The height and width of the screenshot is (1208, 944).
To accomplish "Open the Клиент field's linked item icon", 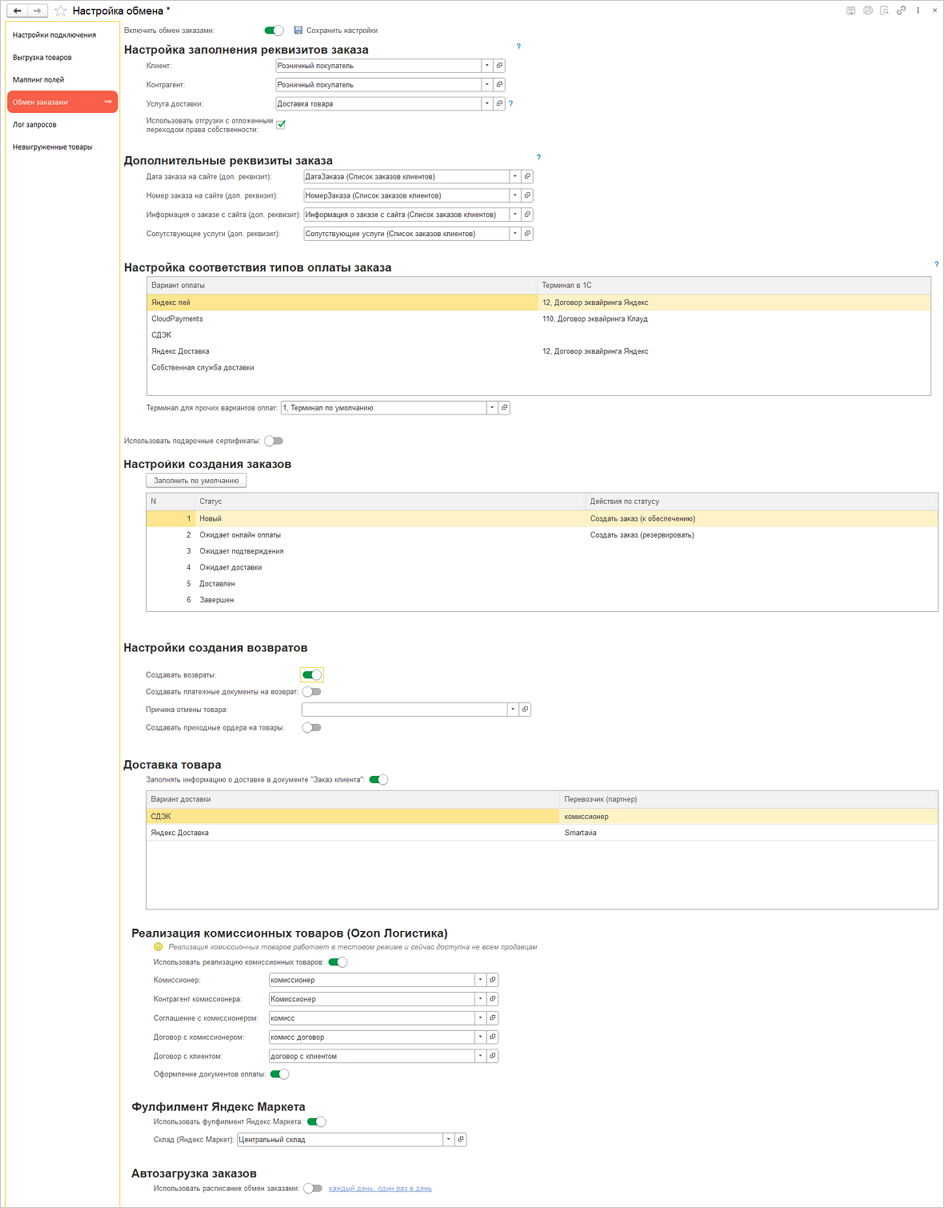I will point(499,66).
